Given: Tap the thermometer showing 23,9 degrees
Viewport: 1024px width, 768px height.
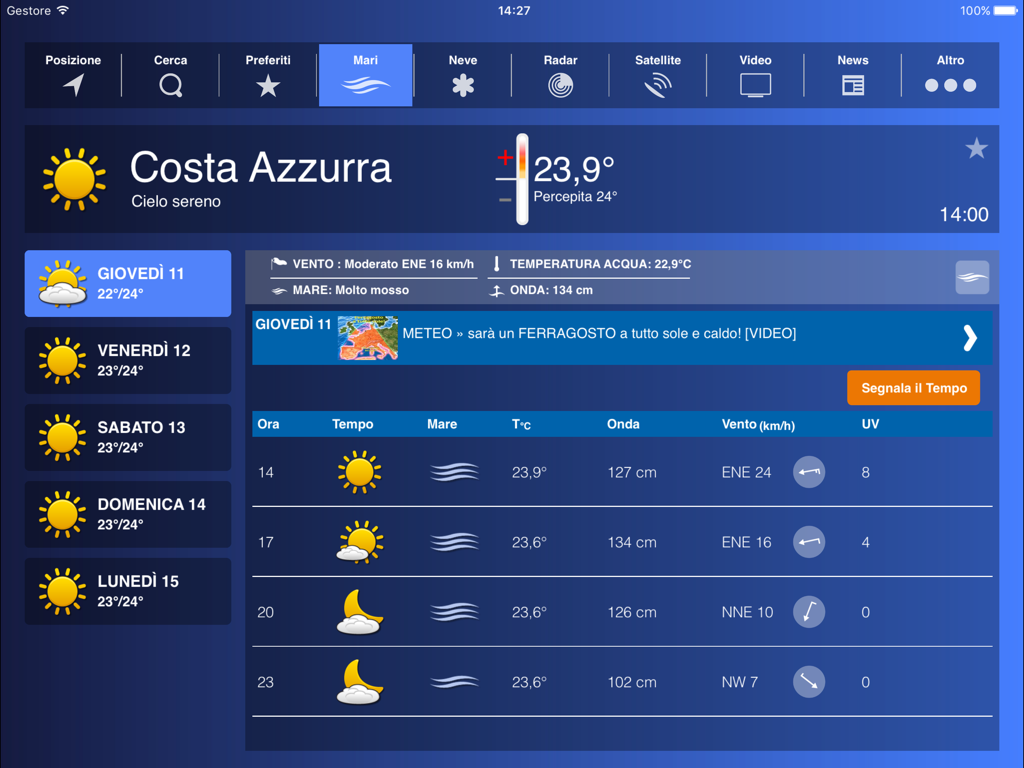Looking at the screenshot, I should click(x=520, y=178).
